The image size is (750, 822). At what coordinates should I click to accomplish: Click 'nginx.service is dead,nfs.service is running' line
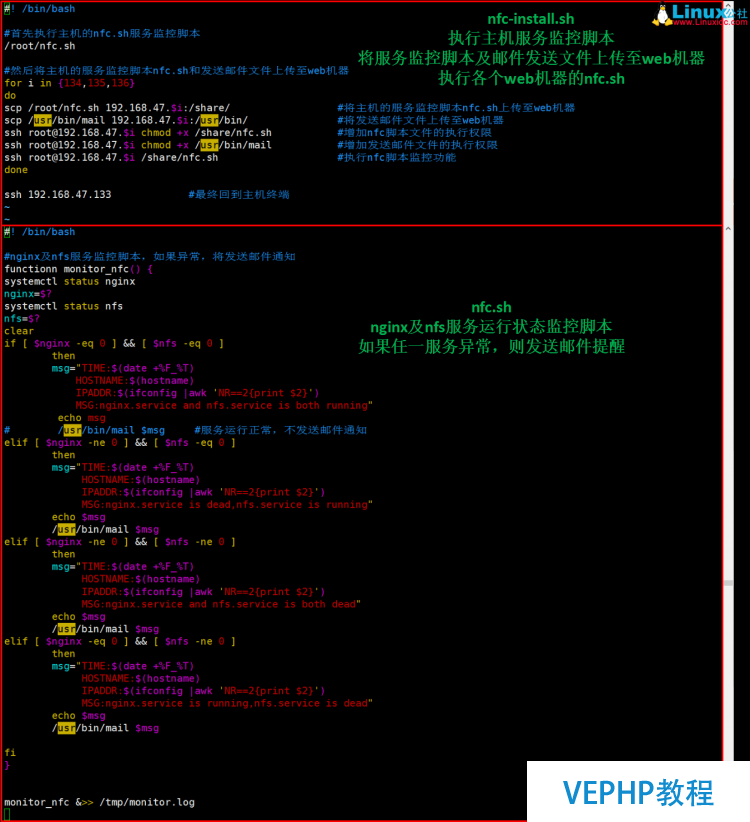point(227,505)
